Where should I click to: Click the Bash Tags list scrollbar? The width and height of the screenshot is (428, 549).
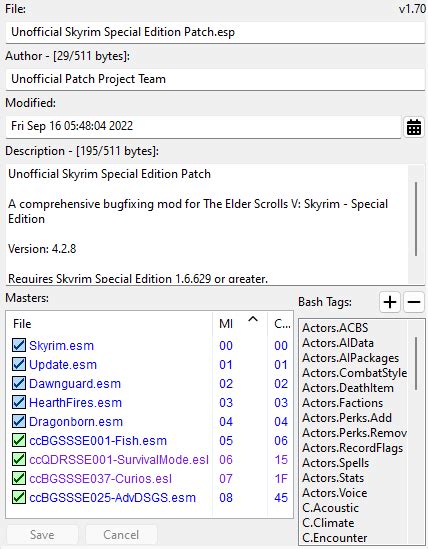coord(416,363)
